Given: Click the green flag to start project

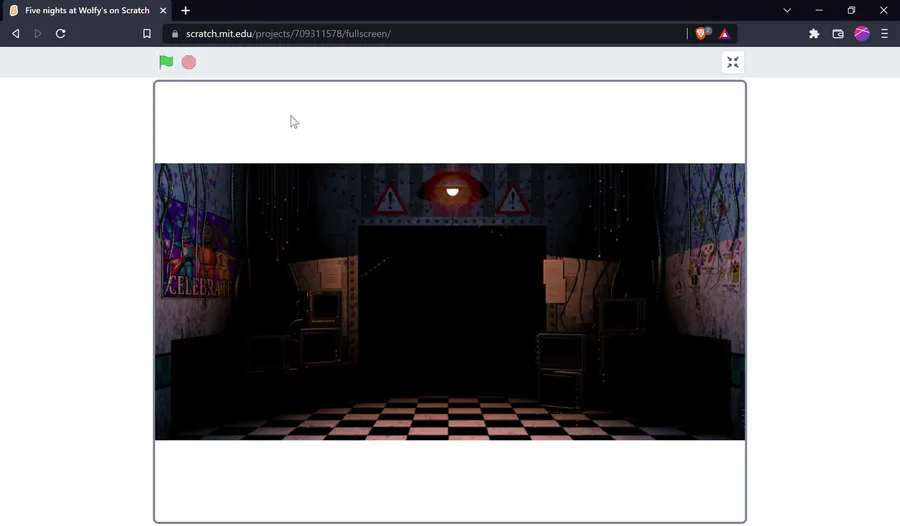Looking at the screenshot, I should (166, 62).
